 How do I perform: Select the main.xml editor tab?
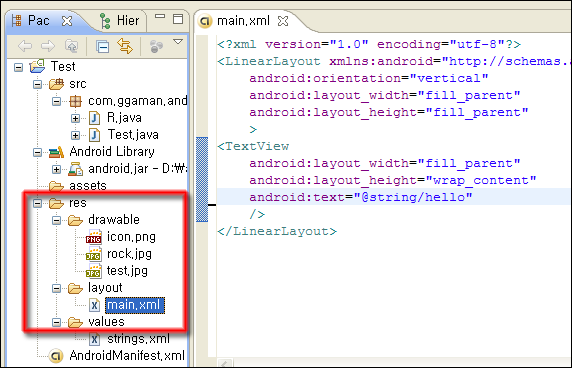(243, 21)
